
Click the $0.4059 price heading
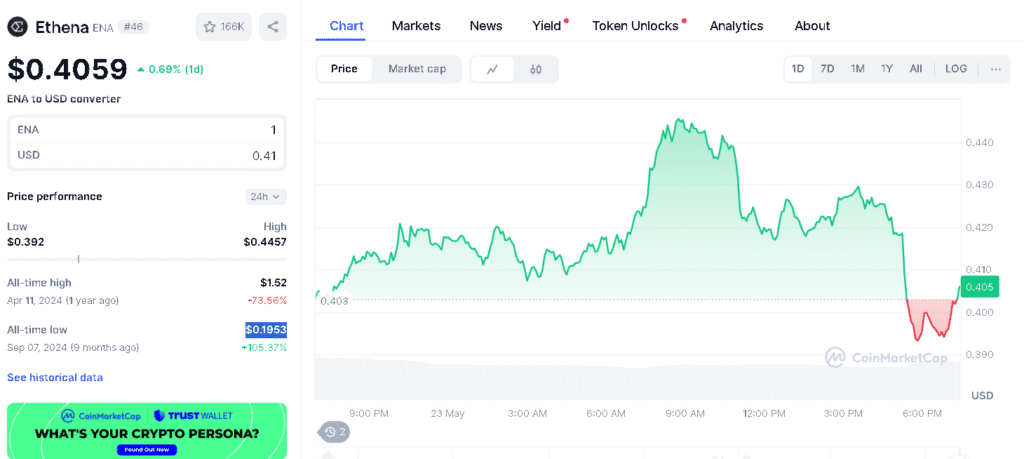[67, 69]
